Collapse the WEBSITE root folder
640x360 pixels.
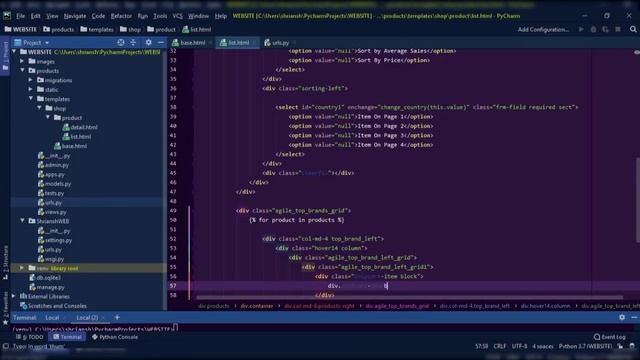pyautogui.click(x=15, y=52)
